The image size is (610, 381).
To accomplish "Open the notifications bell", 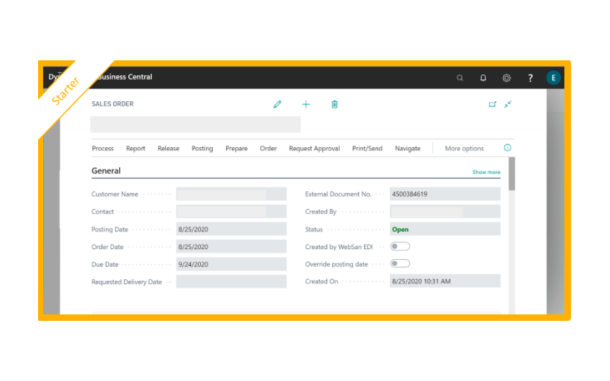I will 483,78.
